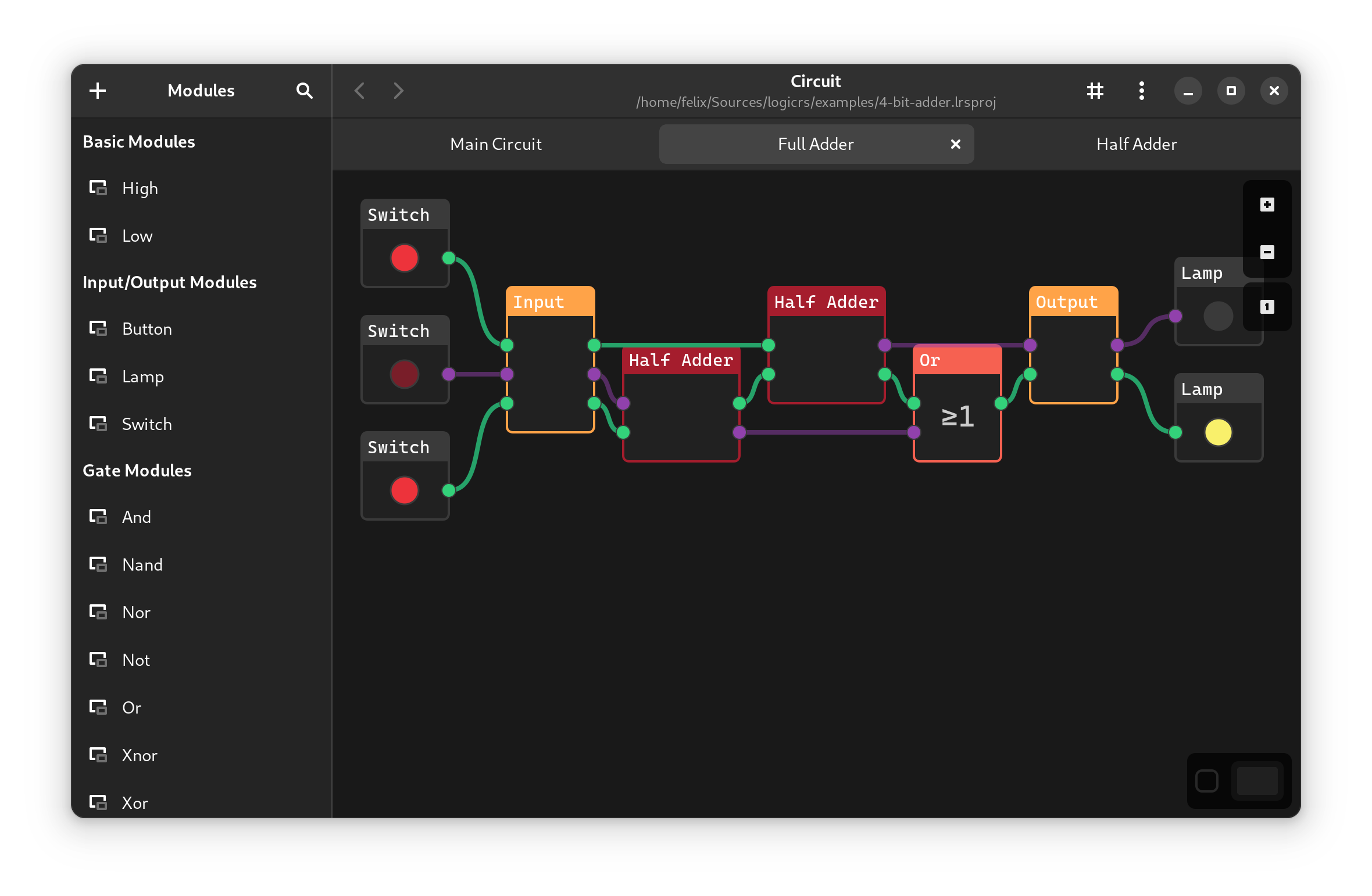Click the zoom out button on canvas
This screenshot has height=896, width=1372.
point(1266,253)
